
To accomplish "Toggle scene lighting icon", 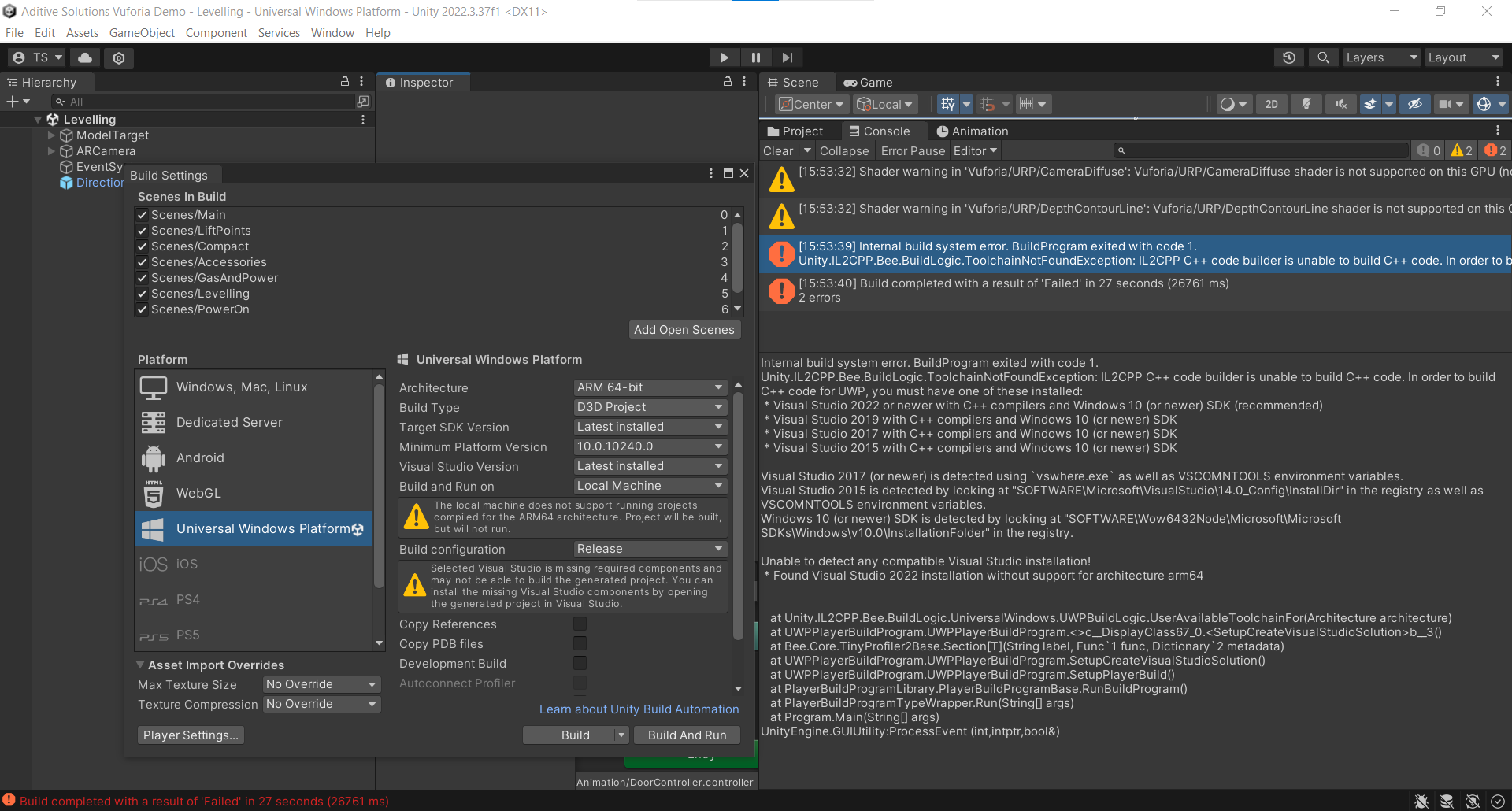I will point(1306,104).
